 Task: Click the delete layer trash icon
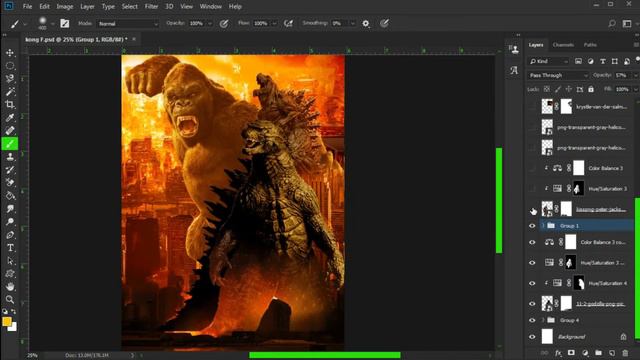[625, 353]
